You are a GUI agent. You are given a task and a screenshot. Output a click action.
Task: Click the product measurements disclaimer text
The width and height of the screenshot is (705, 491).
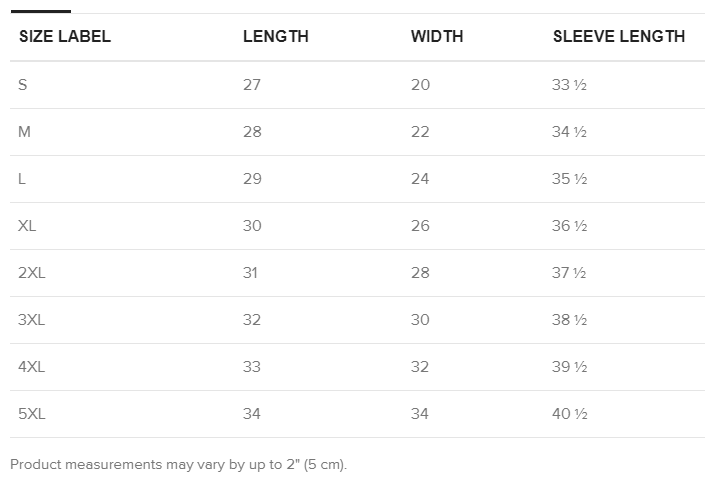tap(178, 464)
